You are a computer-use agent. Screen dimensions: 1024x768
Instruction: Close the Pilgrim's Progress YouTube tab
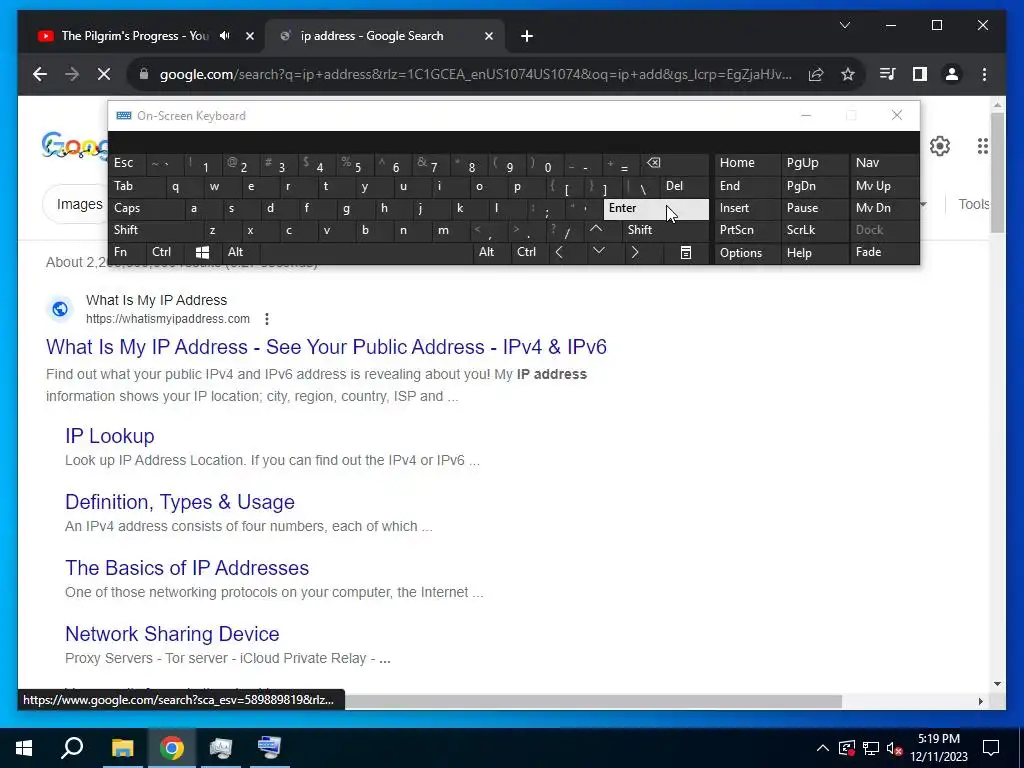click(x=249, y=36)
